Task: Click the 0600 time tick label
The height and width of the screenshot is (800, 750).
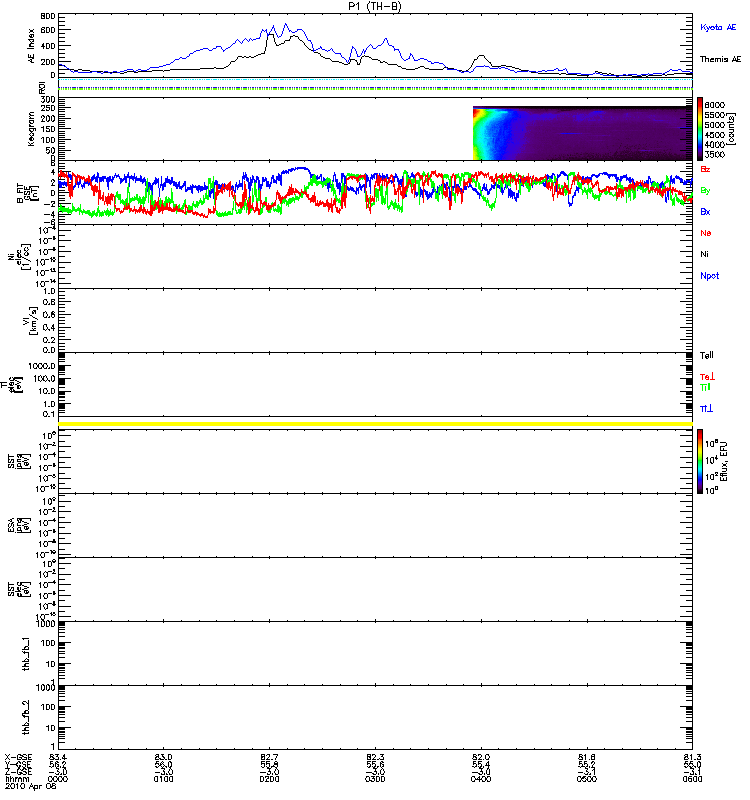Action: [x=692, y=779]
